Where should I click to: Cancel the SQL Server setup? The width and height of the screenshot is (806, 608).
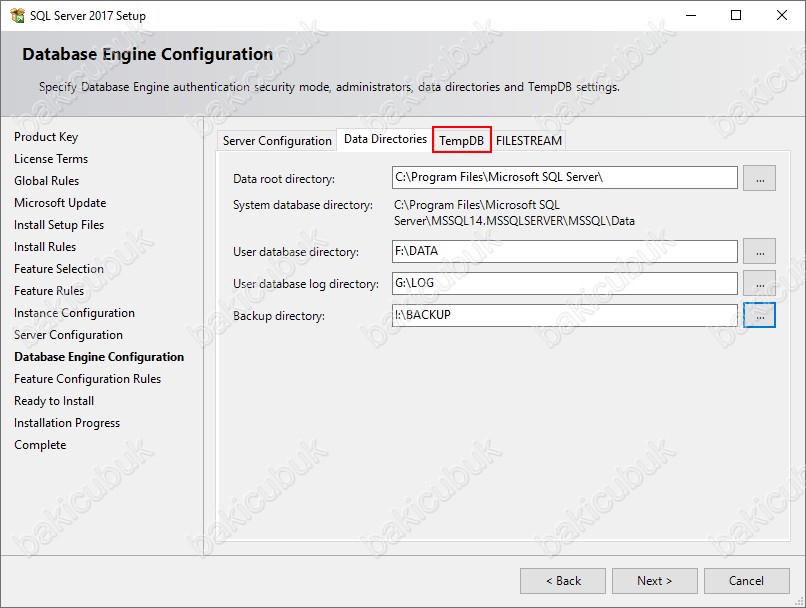pos(746,581)
